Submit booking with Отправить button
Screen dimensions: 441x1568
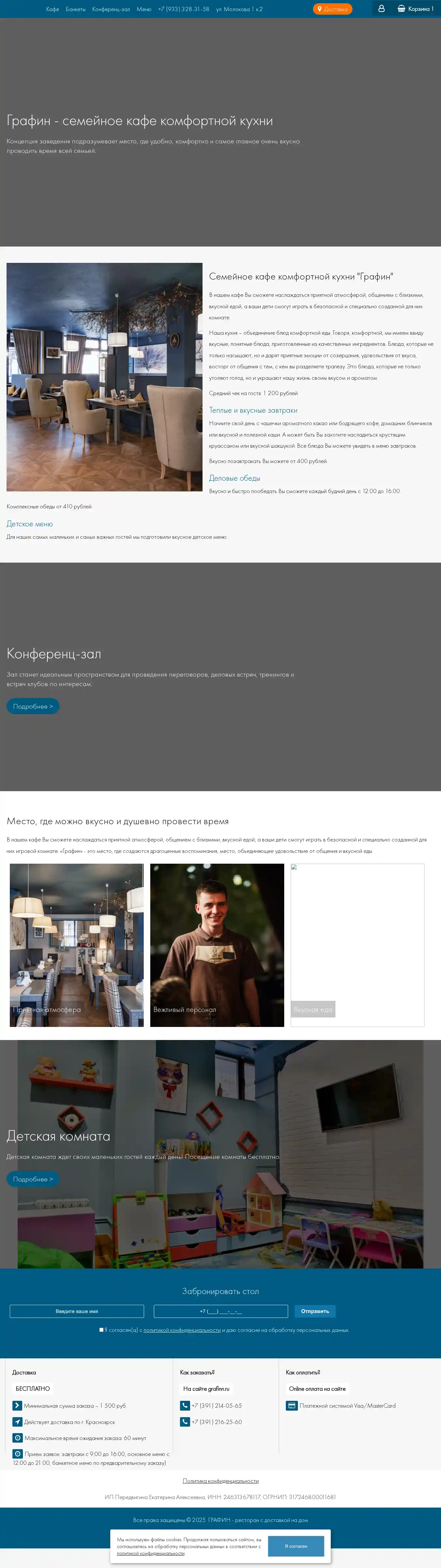pyautogui.click(x=315, y=1311)
